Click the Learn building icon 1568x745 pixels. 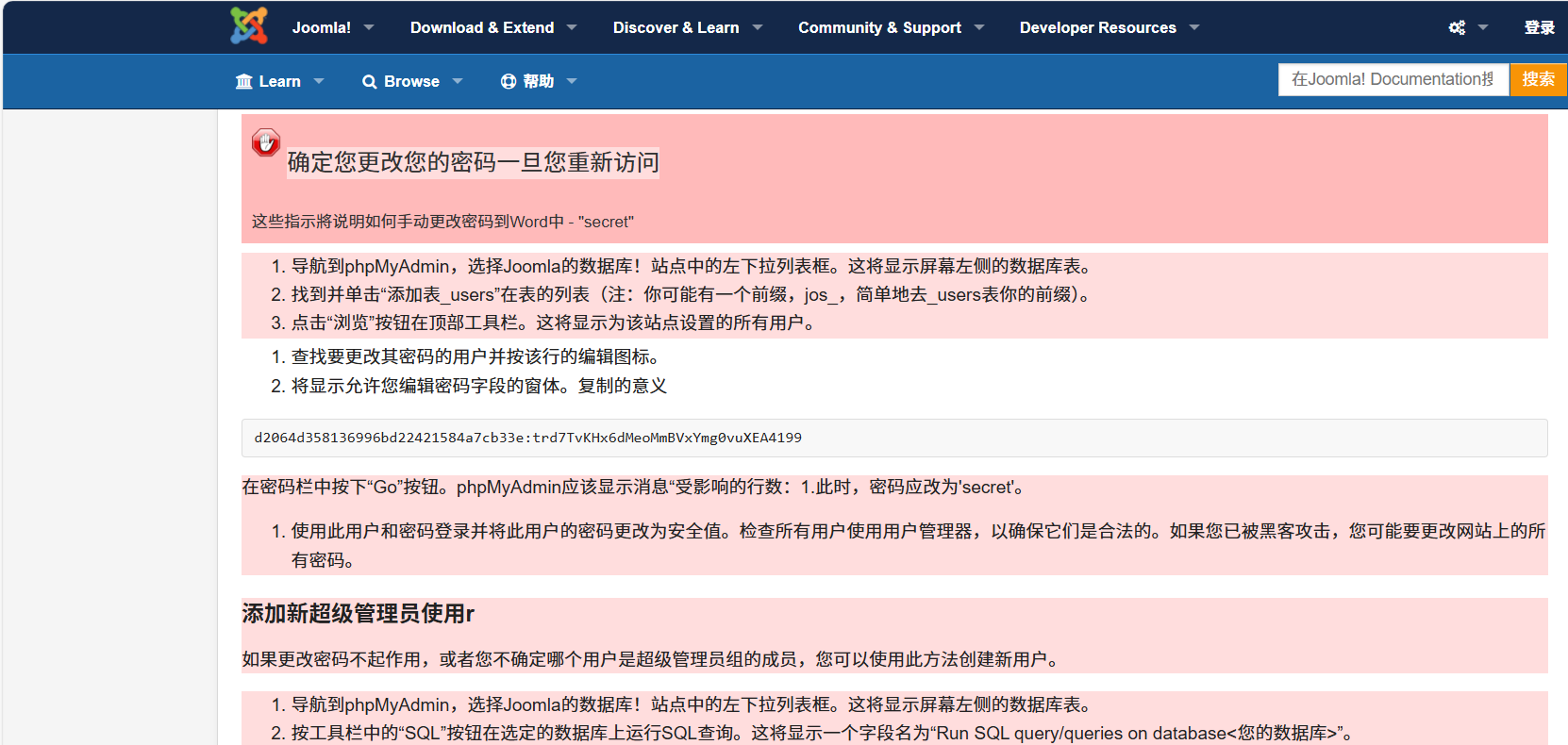(x=244, y=81)
